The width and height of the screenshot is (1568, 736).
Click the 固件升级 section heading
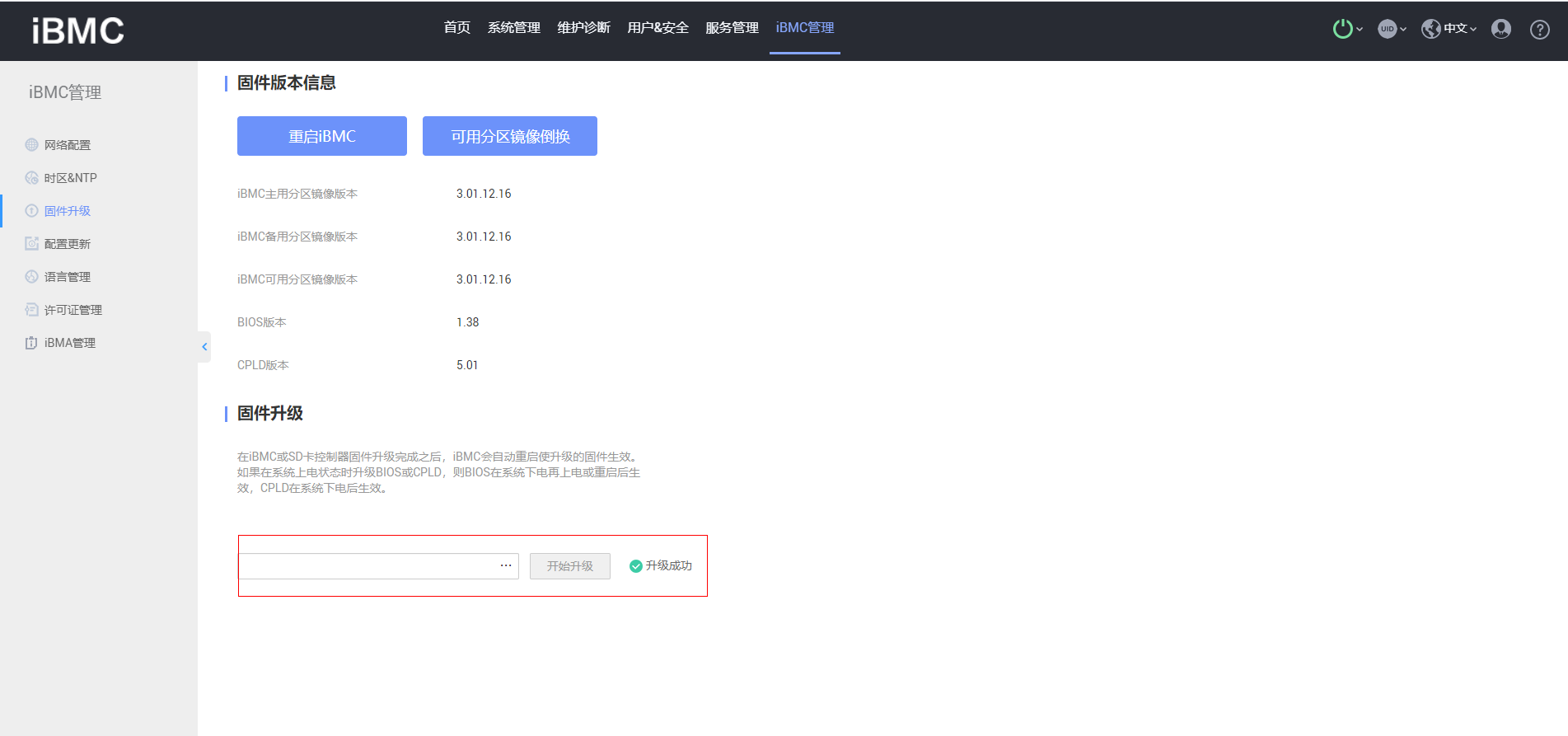tap(270, 414)
